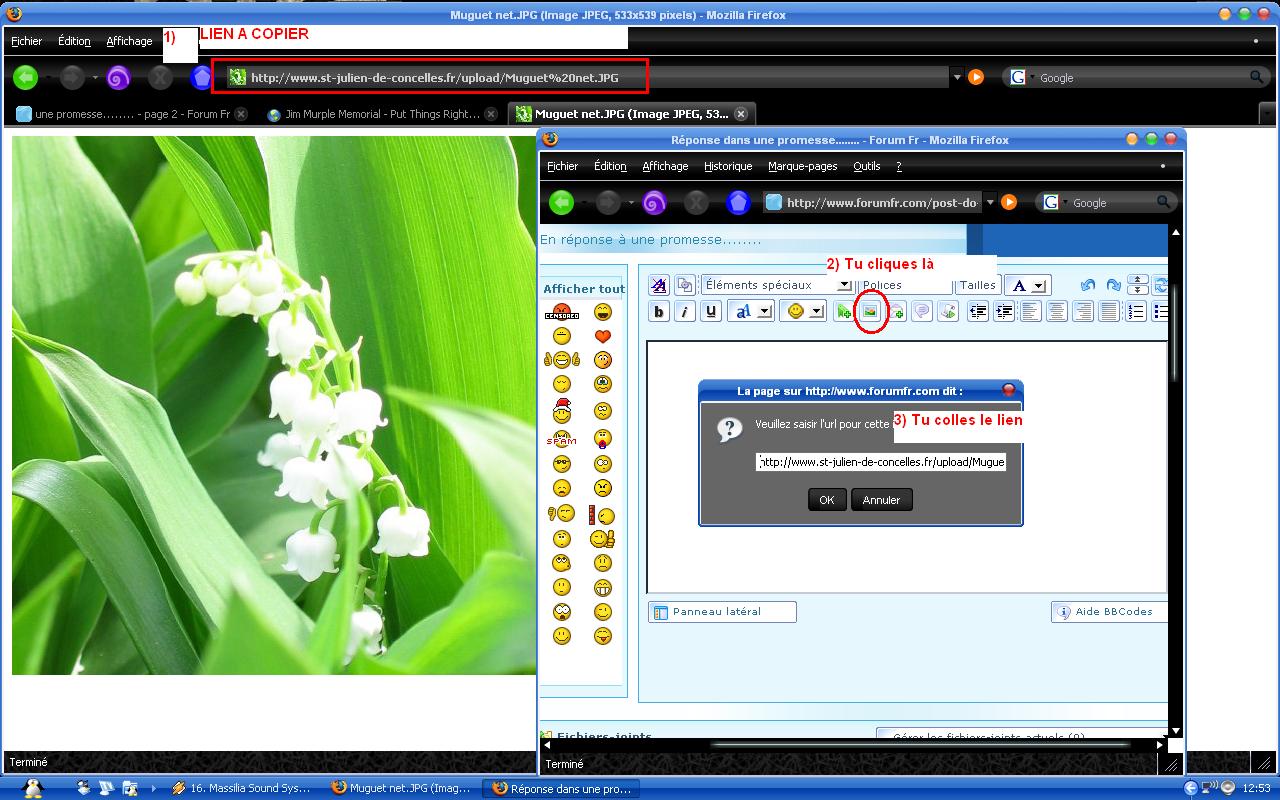Open the smiley picker dropdown arrow in toolbar
Viewport: 1280px width, 800px height.
click(816, 312)
